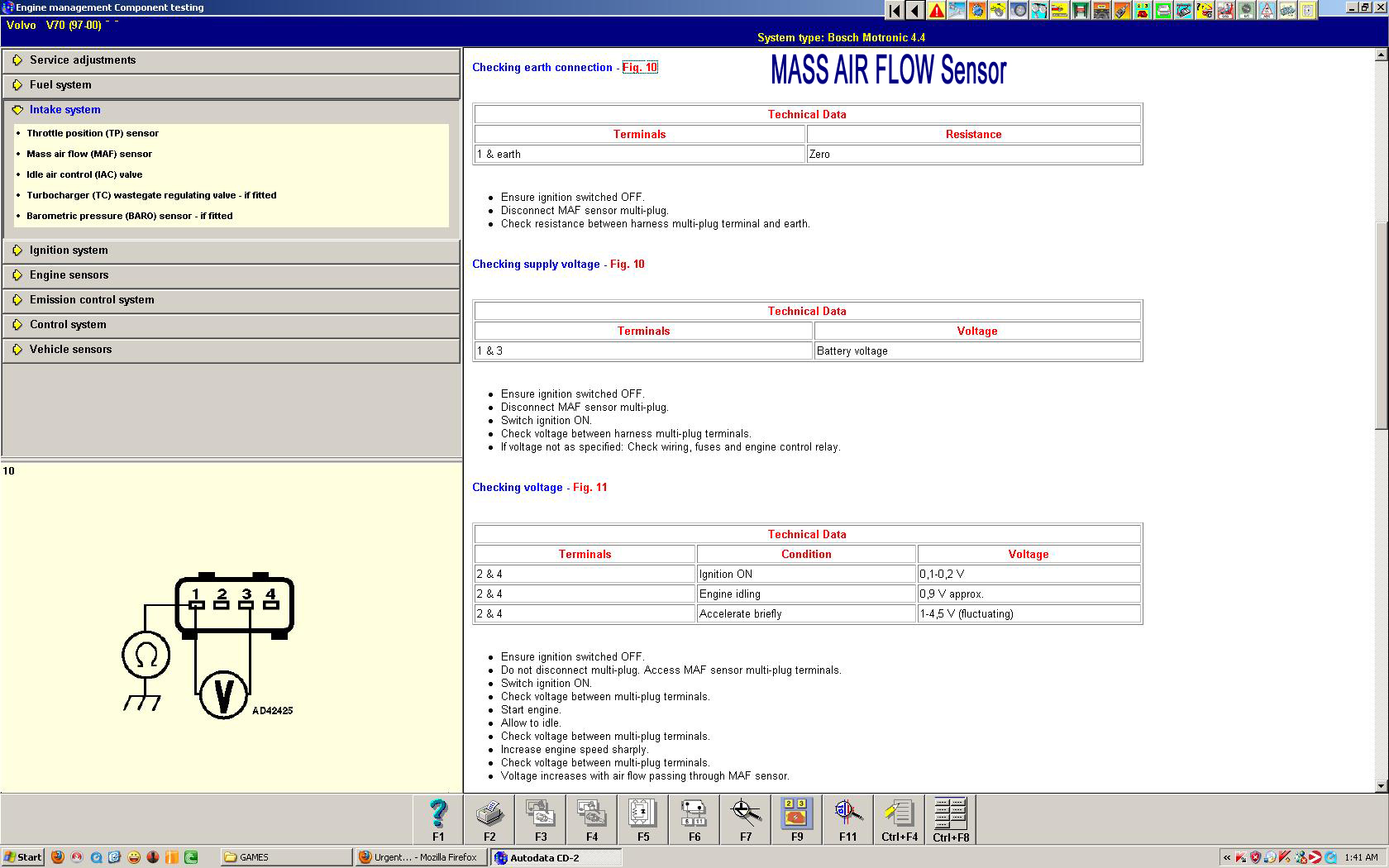This screenshot has height=868, width=1389.
Task: Expand the Control system section
Action: [231, 325]
